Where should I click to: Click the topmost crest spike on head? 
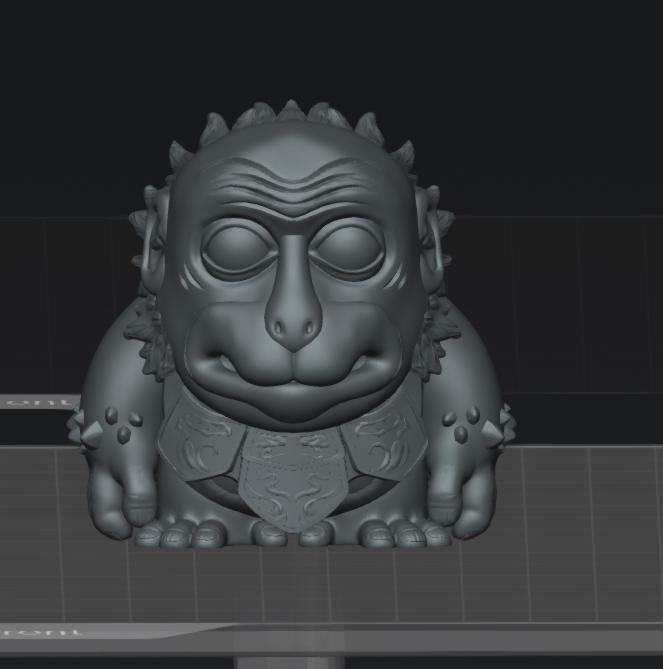[x=291, y=112]
